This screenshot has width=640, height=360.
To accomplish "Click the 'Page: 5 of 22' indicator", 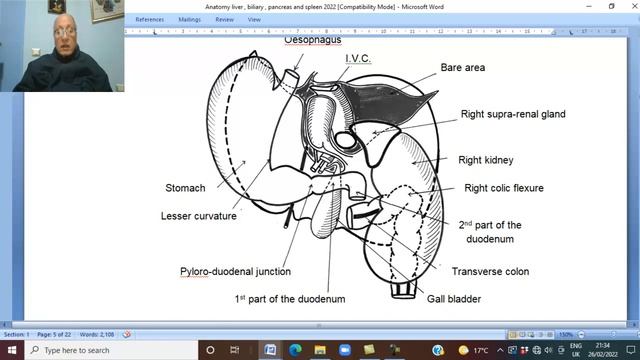I will [x=54, y=334].
